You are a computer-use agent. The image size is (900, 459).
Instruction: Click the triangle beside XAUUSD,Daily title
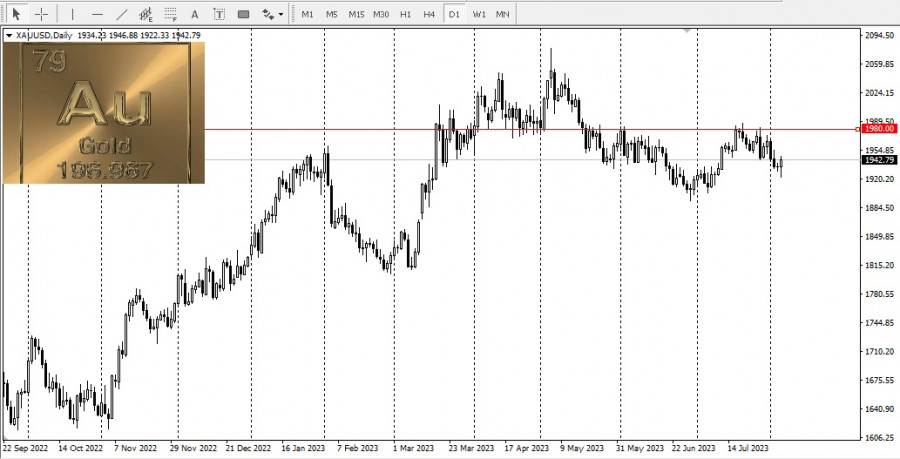click(9, 36)
